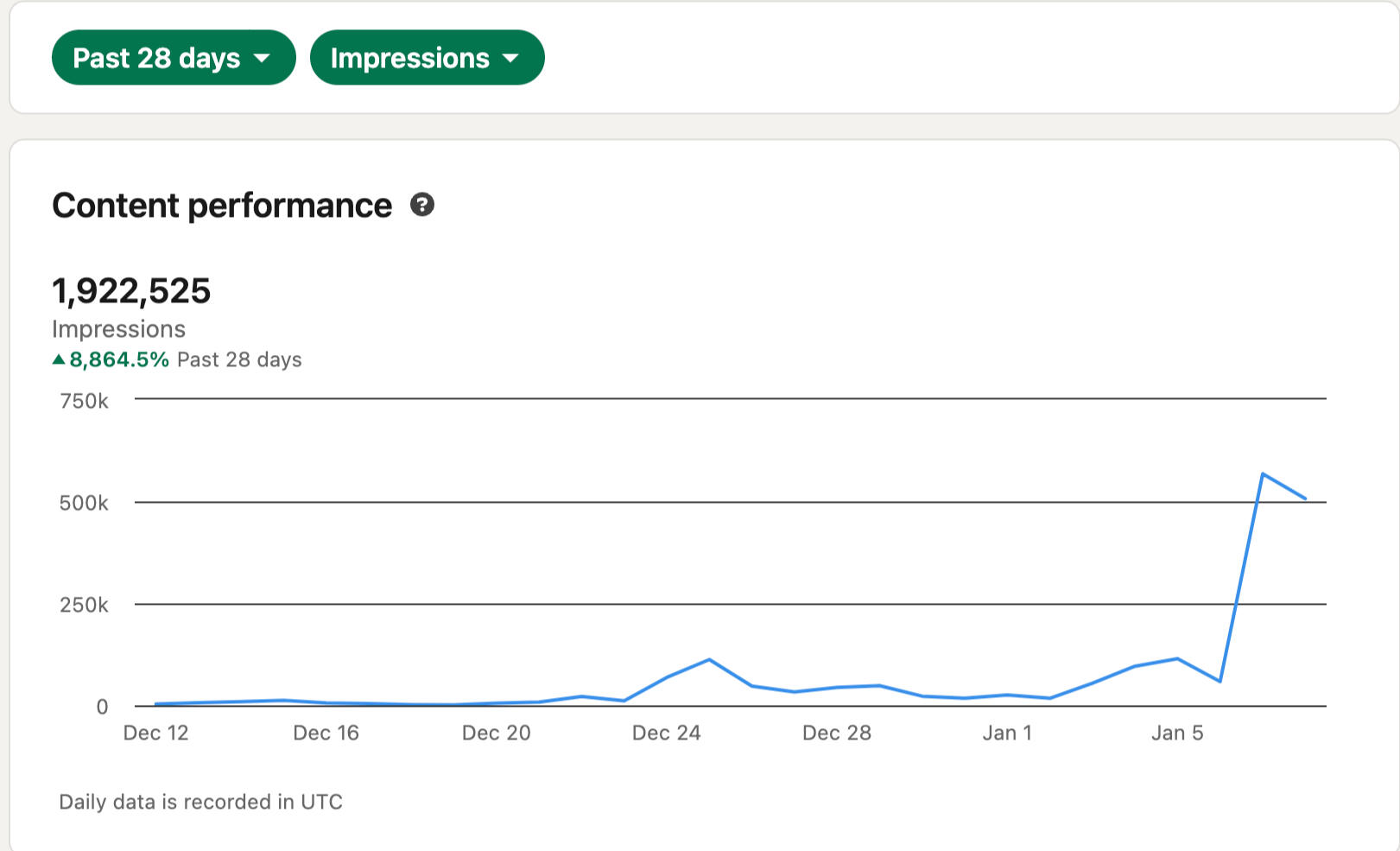Click the 1,922,525 total impressions number
Screen dimensions: 1400x851
pyautogui.click(x=131, y=291)
